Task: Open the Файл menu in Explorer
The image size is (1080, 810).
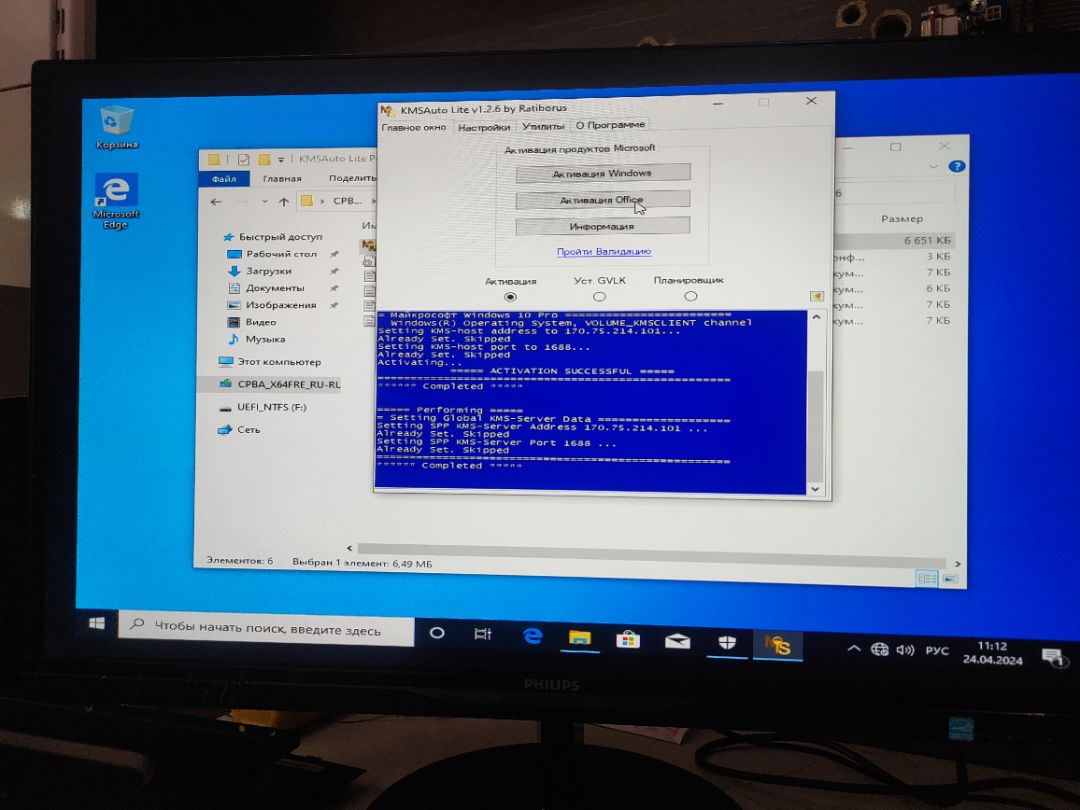Action: click(224, 178)
